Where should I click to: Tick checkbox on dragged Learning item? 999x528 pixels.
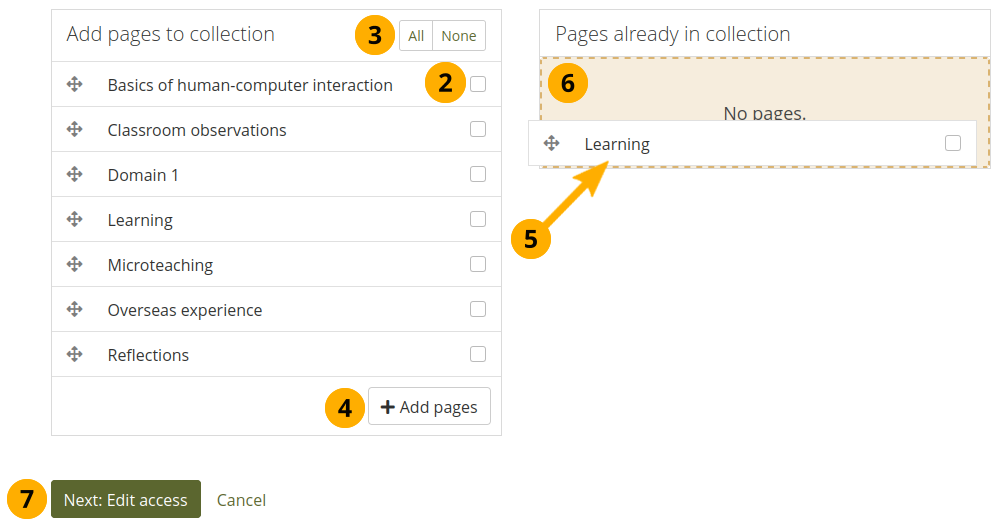(953, 144)
